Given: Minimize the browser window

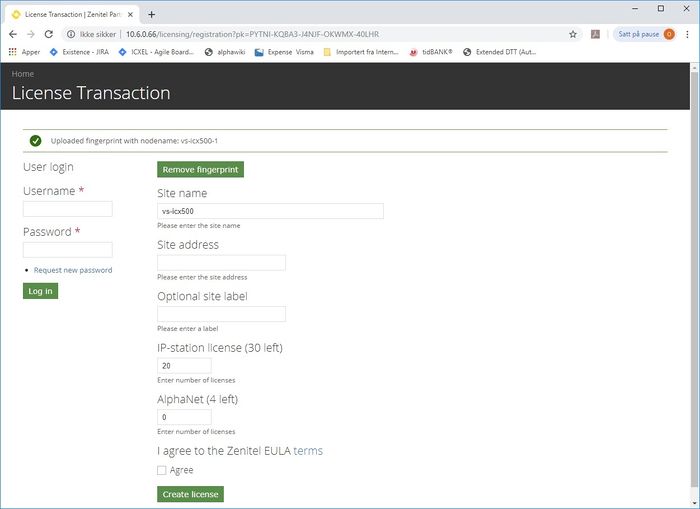Looking at the screenshot, I should tap(635, 8).
